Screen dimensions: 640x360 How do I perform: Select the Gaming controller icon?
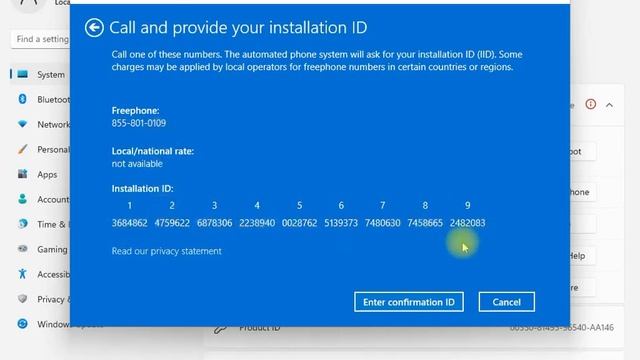coord(22,249)
